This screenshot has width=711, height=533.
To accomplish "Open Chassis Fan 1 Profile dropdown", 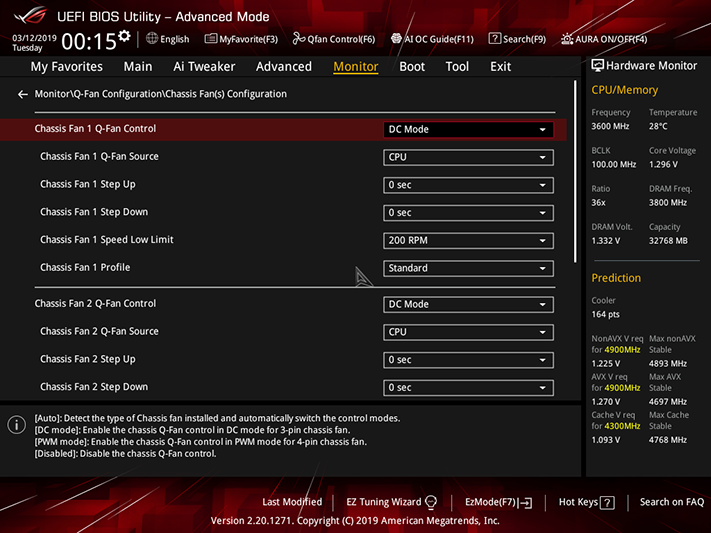I will 468,268.
